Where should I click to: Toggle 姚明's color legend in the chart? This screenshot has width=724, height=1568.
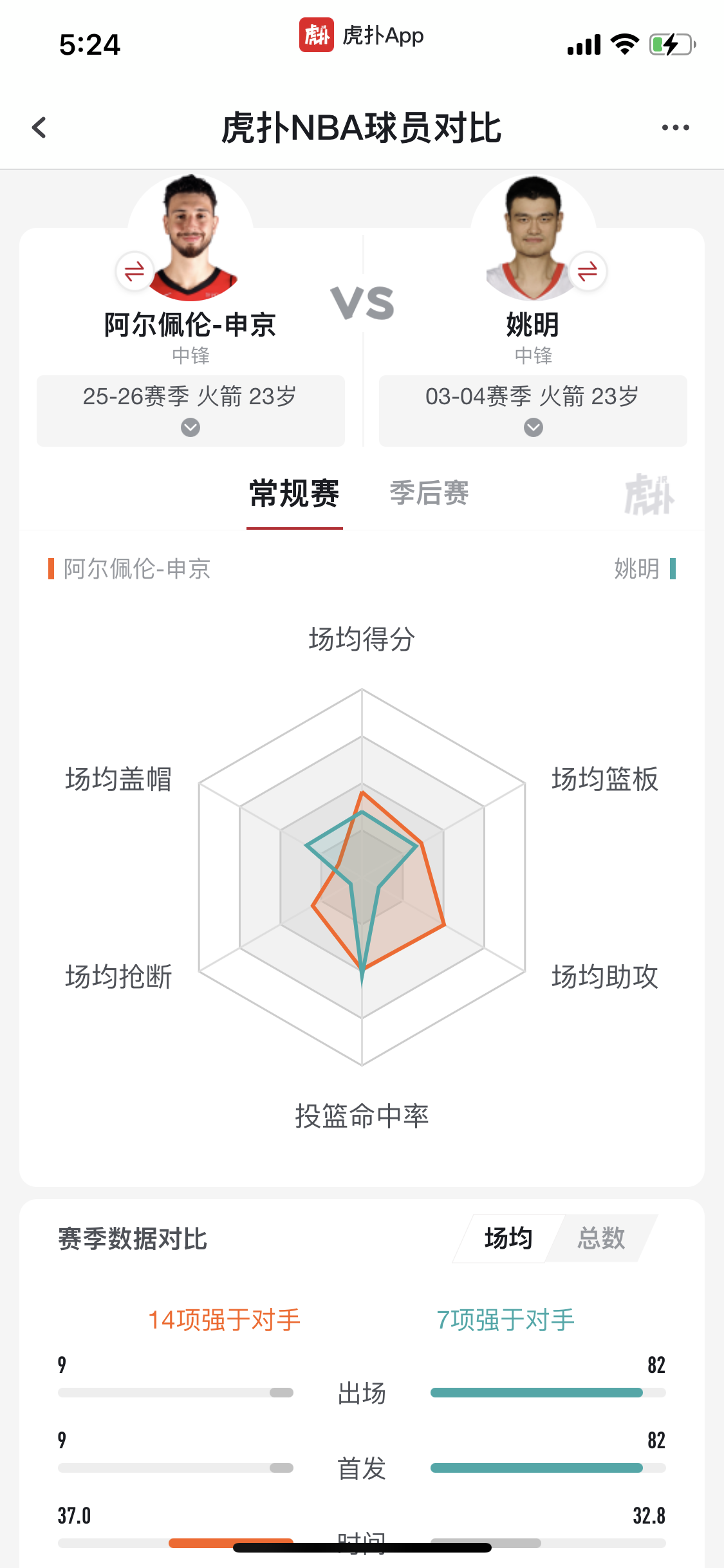point(640,569)
